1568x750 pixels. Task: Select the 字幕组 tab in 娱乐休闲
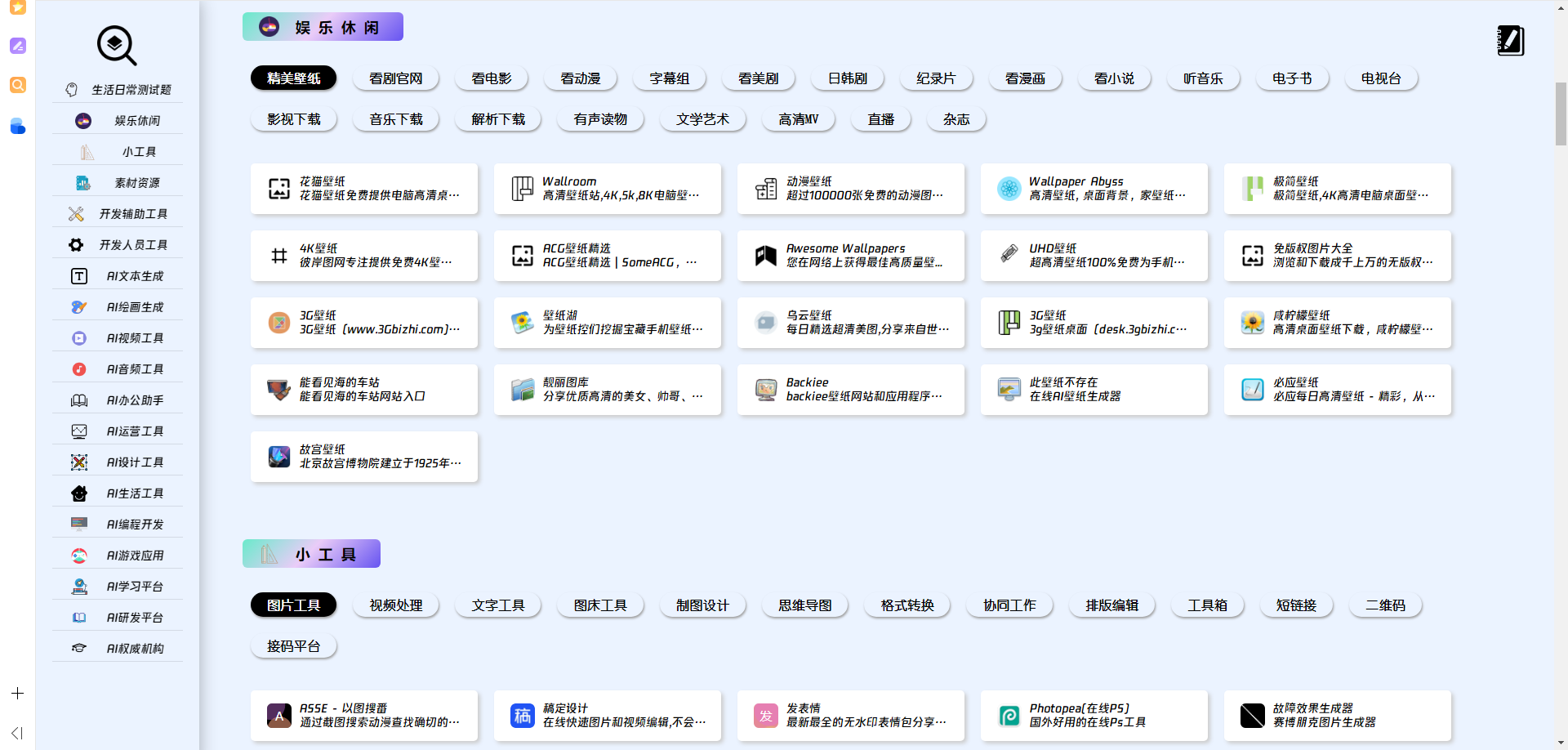pos(669,78)
